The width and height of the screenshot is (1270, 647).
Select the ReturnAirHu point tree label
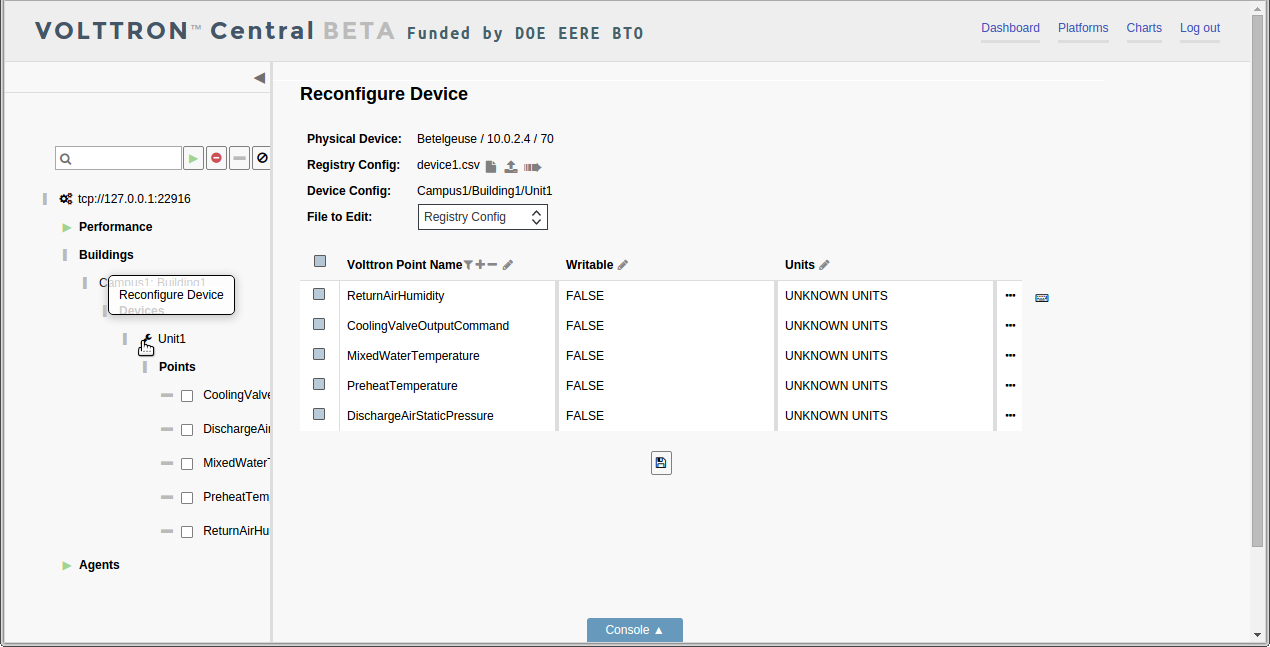click(236, 531)
